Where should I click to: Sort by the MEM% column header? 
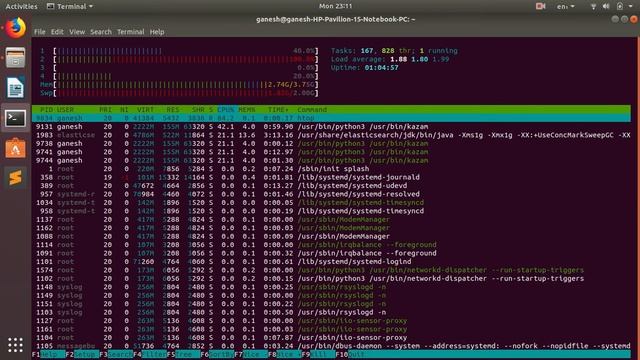pos(247,110)
